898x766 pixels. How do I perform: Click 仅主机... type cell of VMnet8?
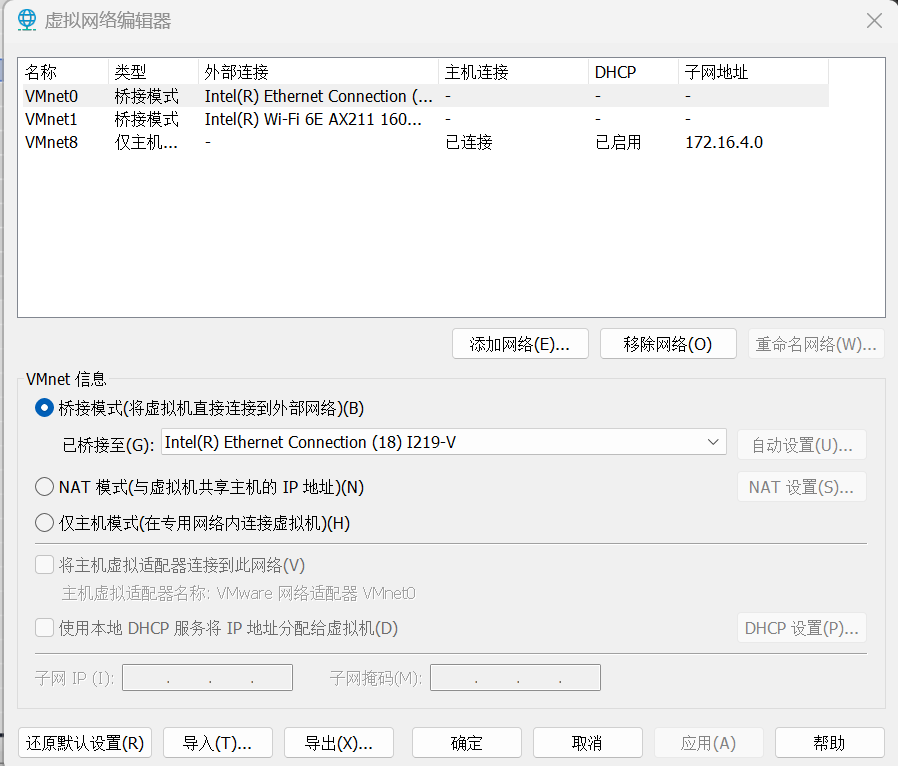click(146, 142)
